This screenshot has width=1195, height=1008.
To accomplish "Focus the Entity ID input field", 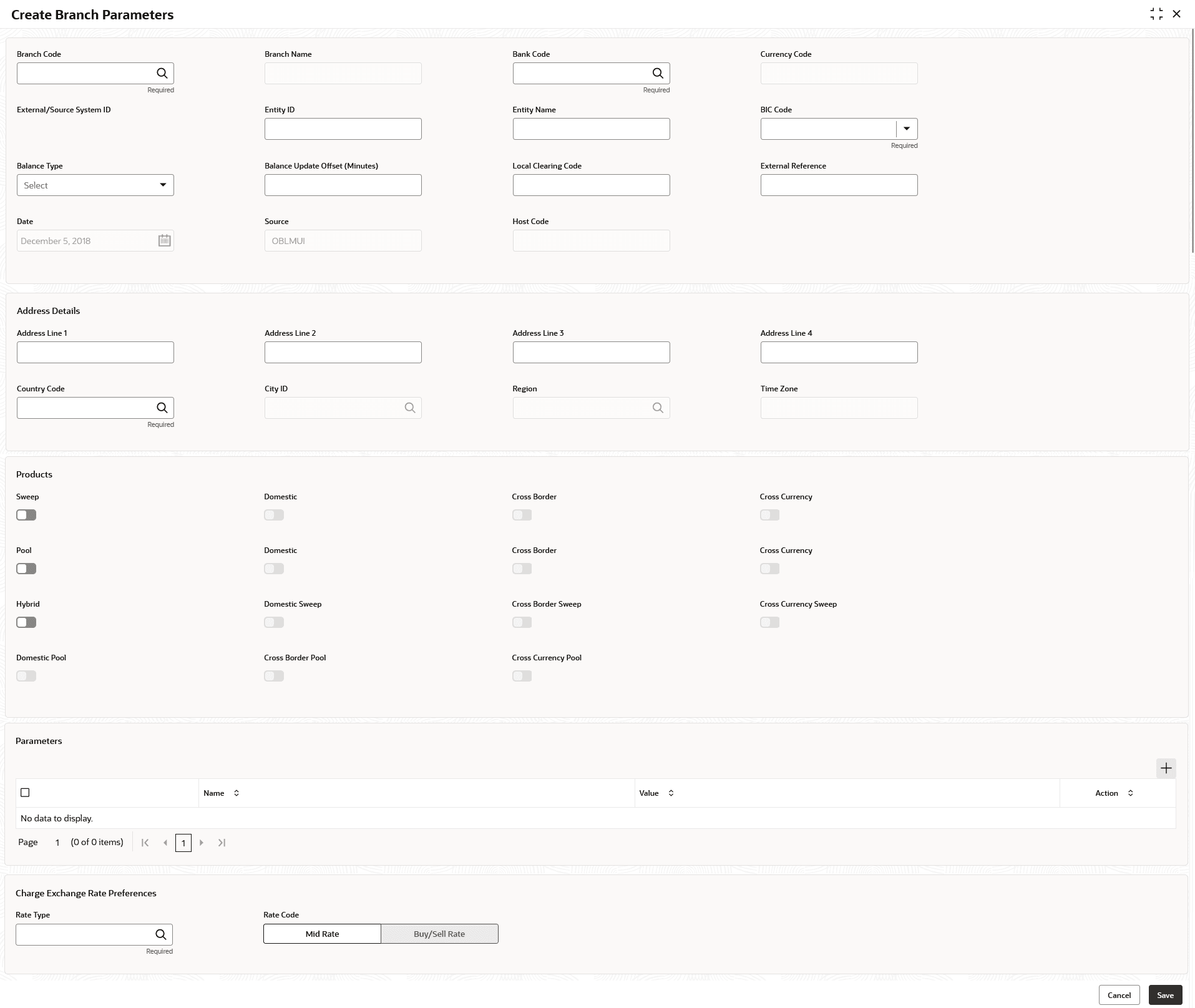I will click(x=343, y=129).
